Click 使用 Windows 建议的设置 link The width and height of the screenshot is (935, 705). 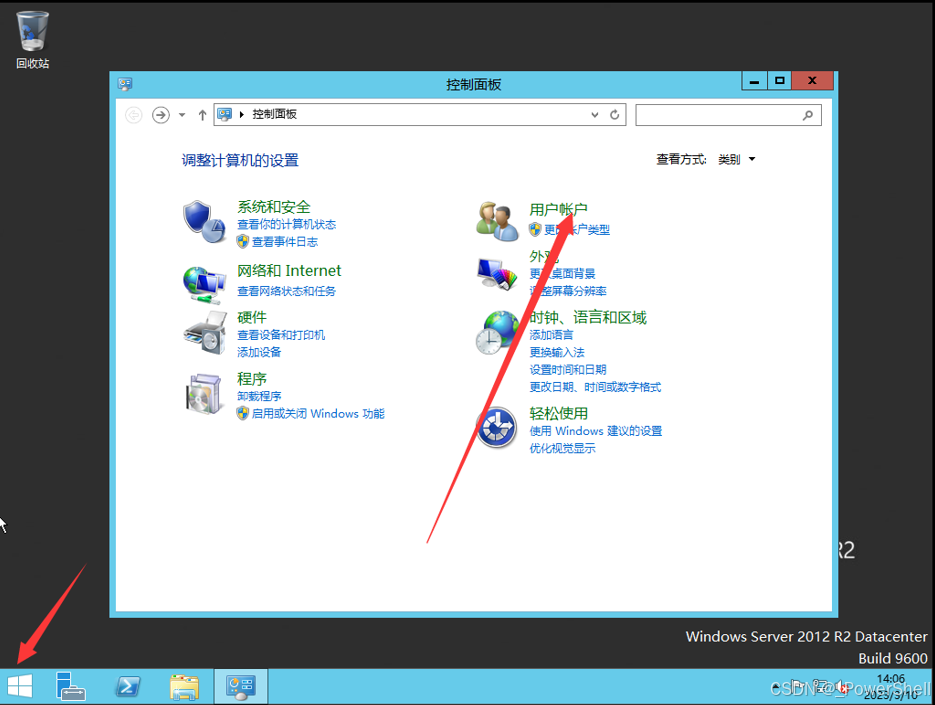[596, 431]
